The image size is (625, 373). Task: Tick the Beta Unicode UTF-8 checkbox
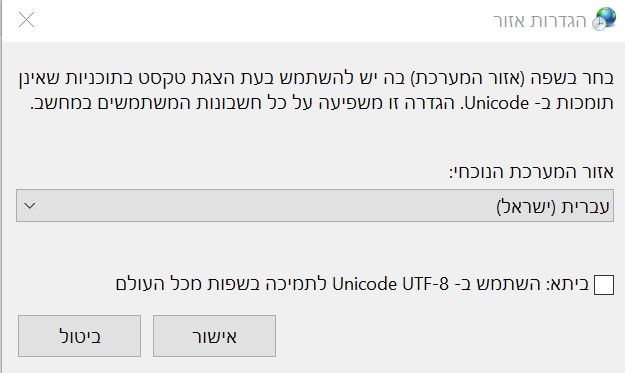603,285
